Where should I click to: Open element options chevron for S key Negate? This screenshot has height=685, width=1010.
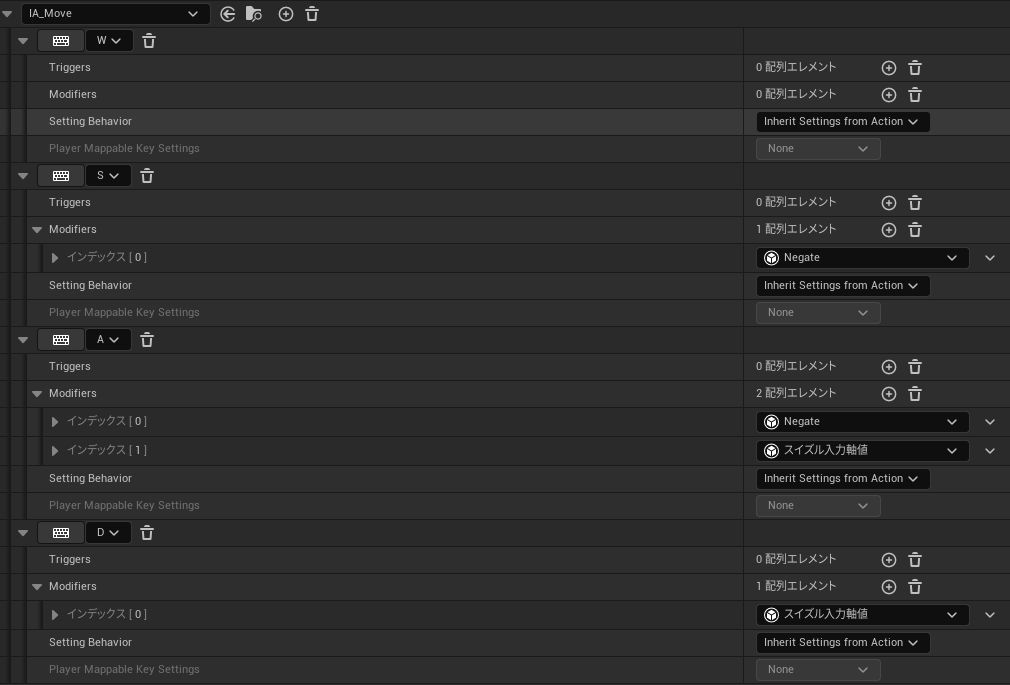pos(990,258)
